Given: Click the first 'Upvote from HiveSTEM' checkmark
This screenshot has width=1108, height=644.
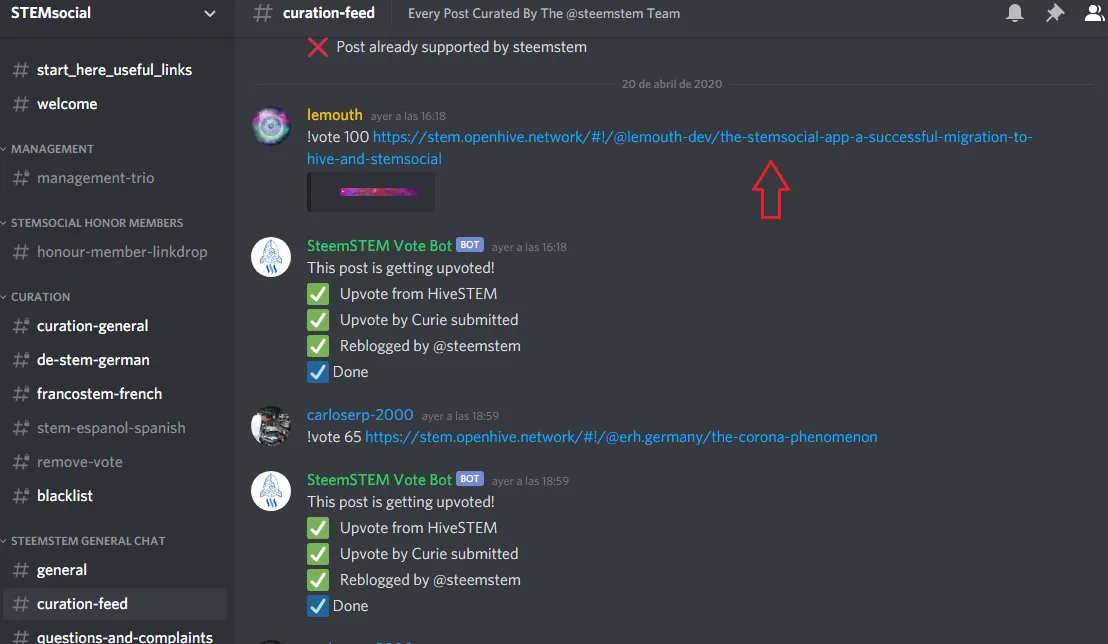Looking at the screenshot, I should tap(318, 294).
